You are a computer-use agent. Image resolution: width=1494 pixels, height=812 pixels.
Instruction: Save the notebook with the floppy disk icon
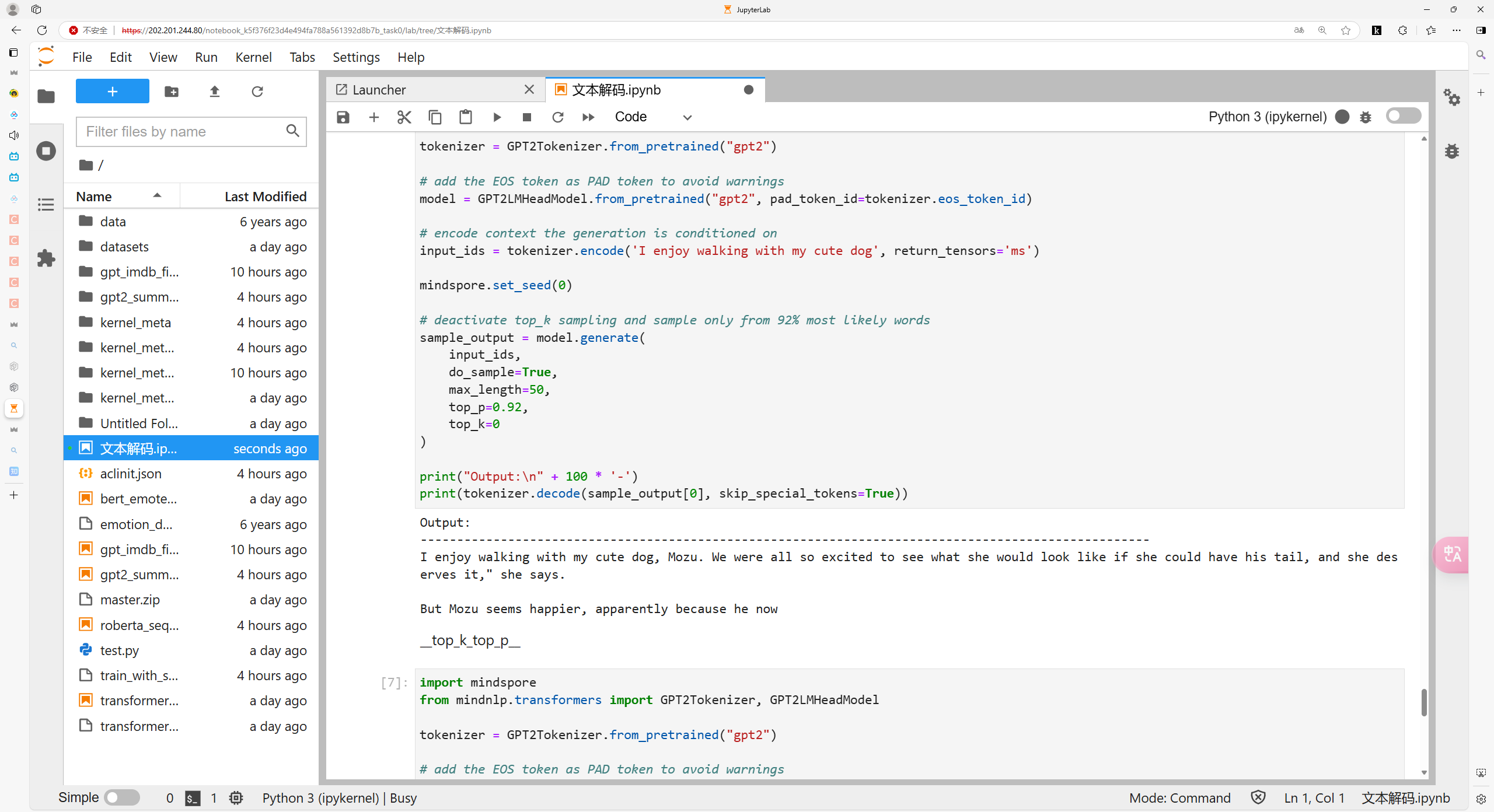point(343,117)
